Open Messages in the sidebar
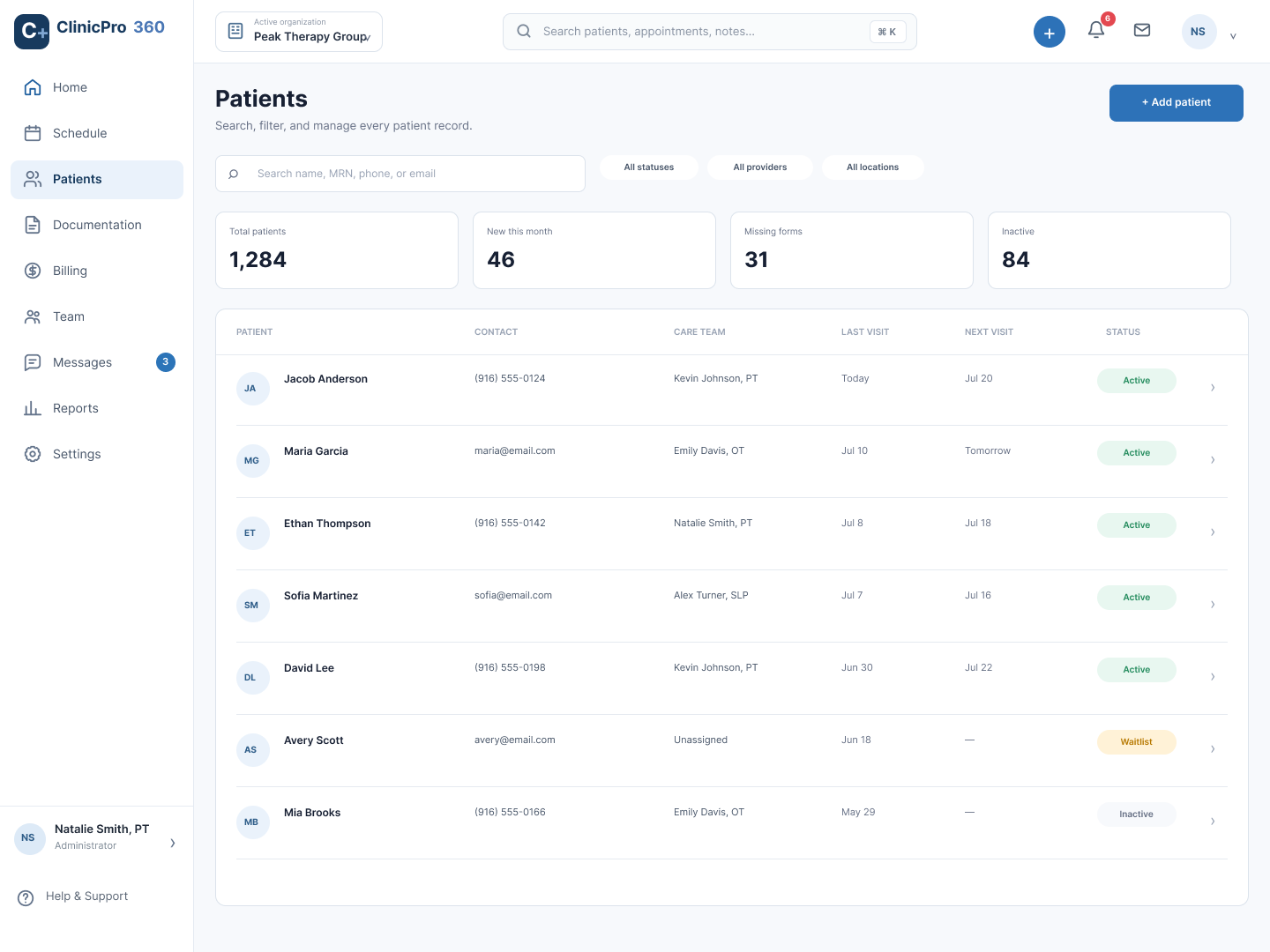The image size is (1270, 952). (x=97, y=362)
